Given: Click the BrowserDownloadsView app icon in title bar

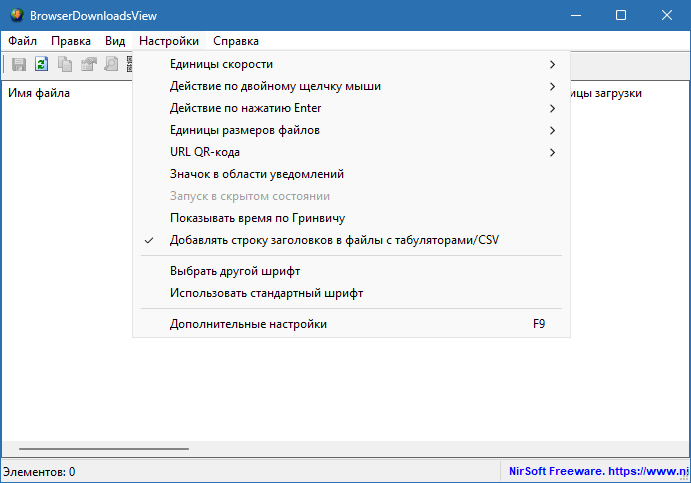Looking at the screenshot, I should point(17,15).
